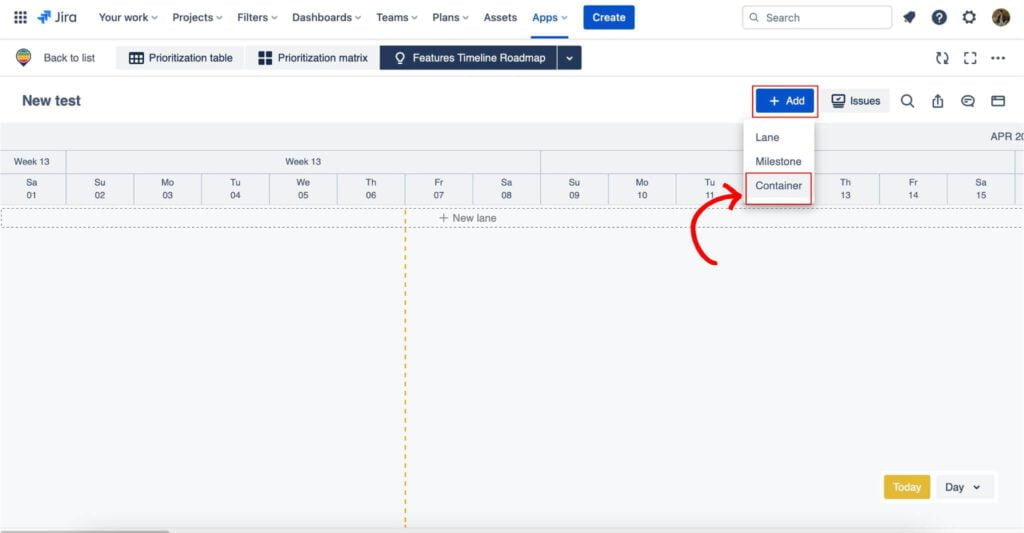1024x533 pixels.
Task: Expand the Teams dropdown
Action: [x=396, y=18]
